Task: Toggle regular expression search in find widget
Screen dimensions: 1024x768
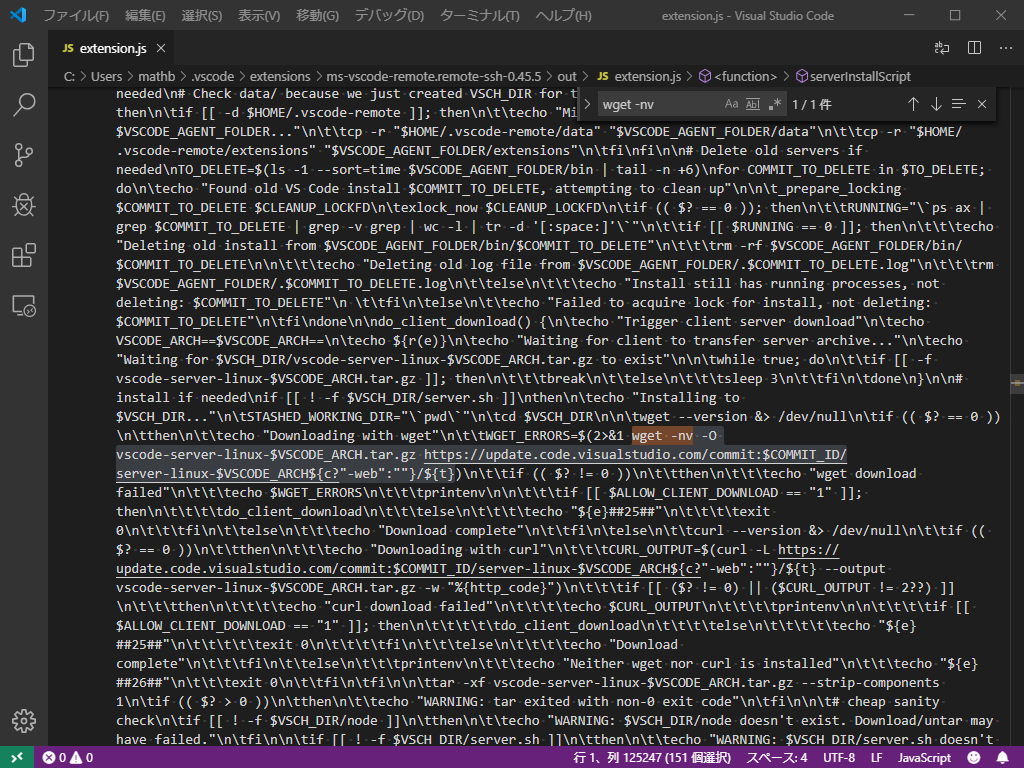Action: (x=775, y=104)
